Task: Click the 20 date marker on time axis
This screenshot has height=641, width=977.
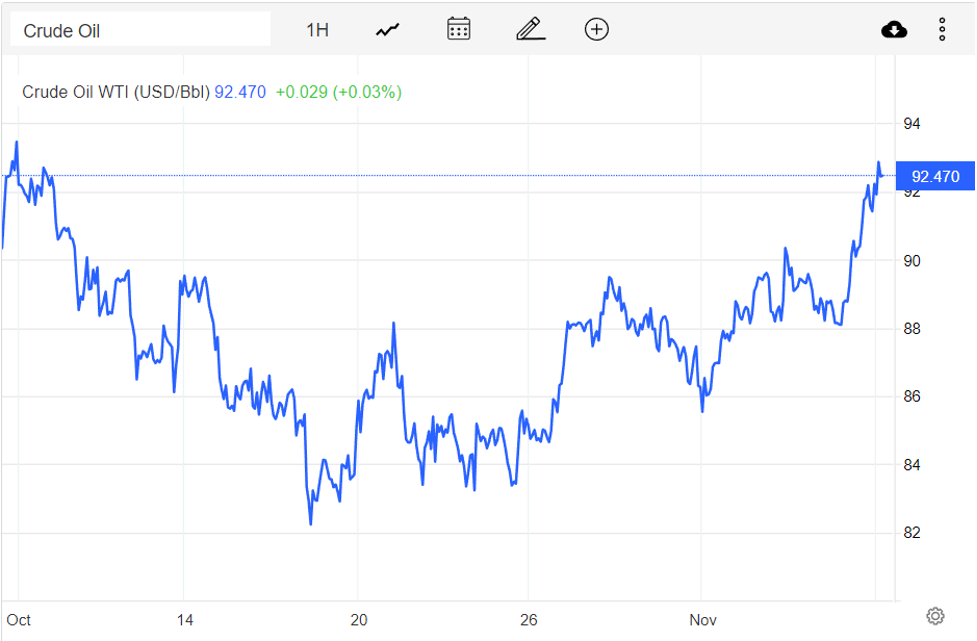Action: click(359, 620)
